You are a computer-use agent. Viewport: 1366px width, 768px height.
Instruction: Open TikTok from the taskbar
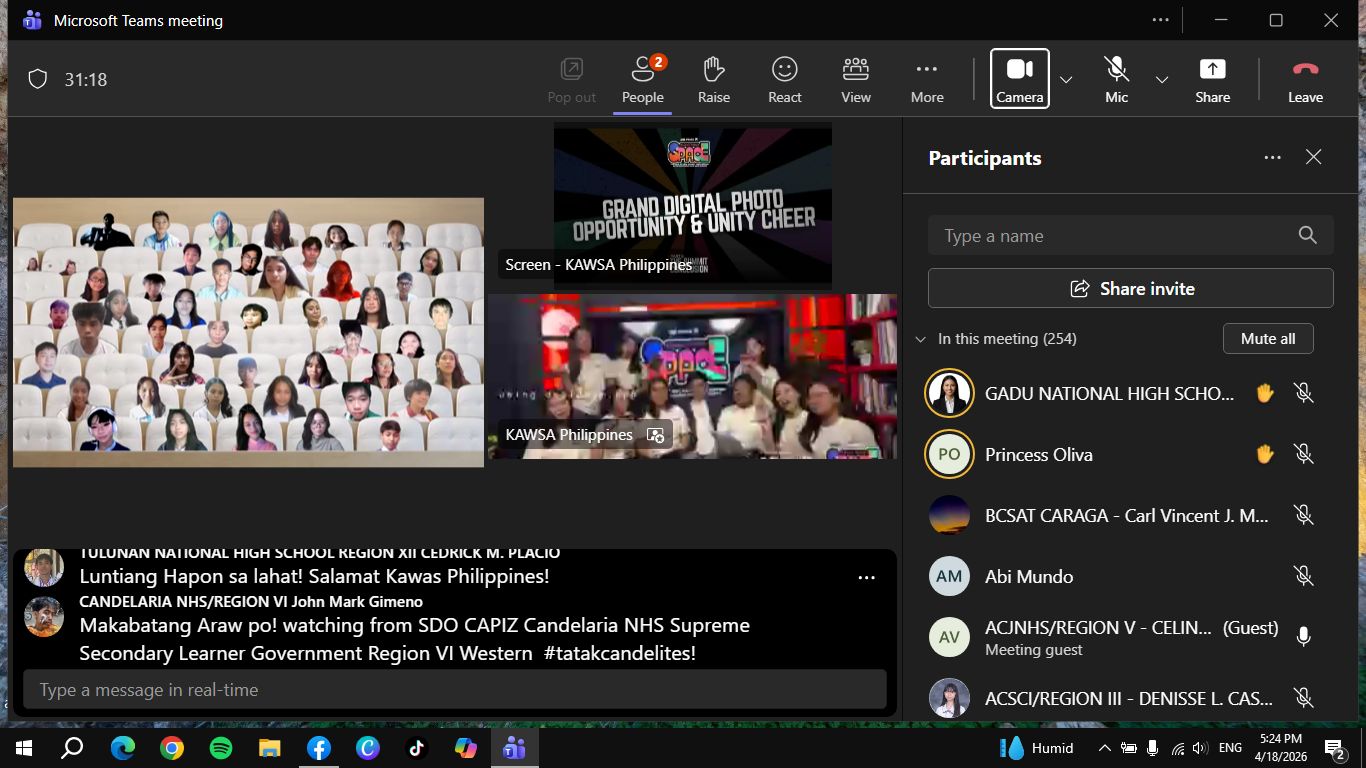point(416,748)
